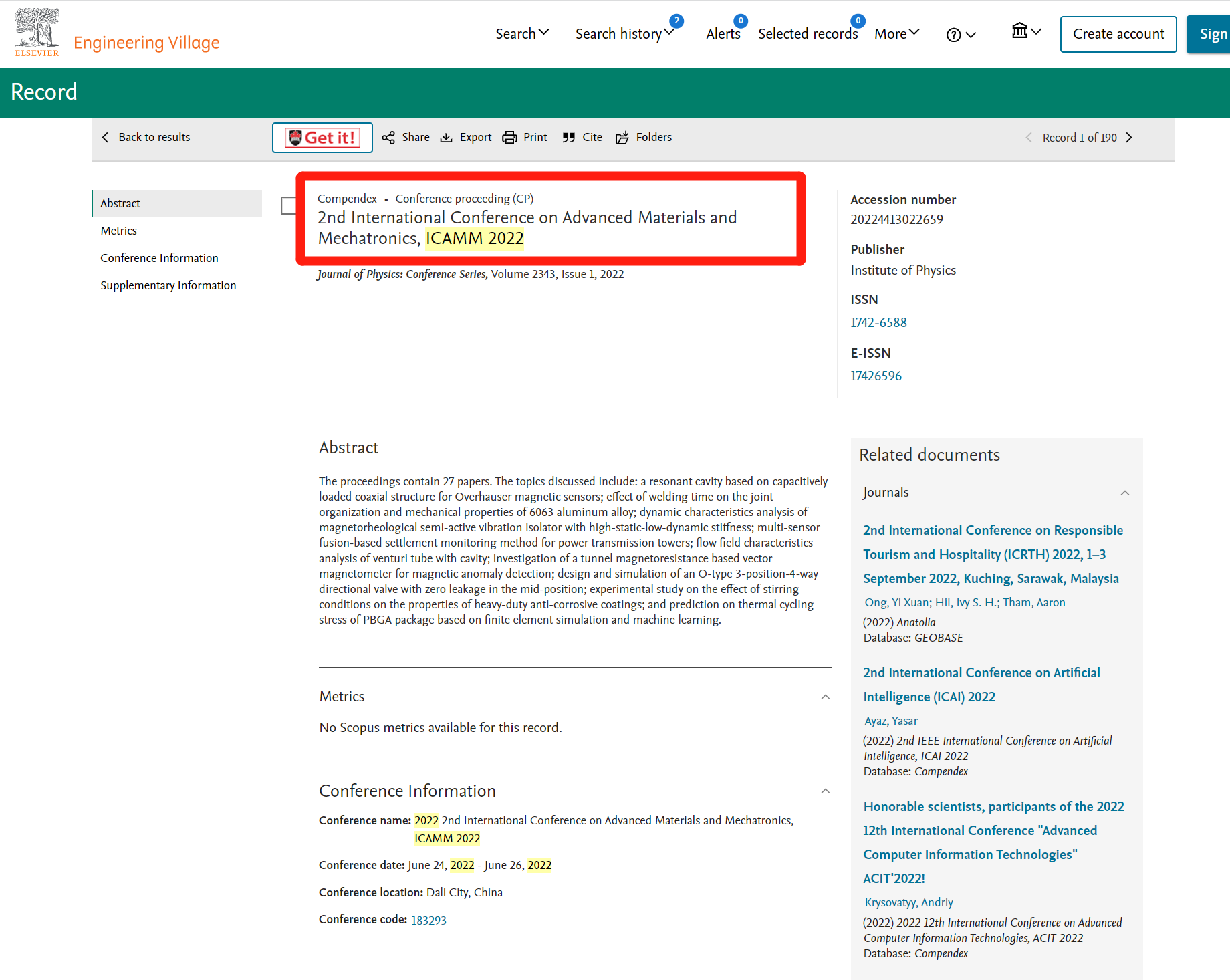Jump to Conference Information in sidebar
Screen dimensions: 1230x980
pos(159,258)
